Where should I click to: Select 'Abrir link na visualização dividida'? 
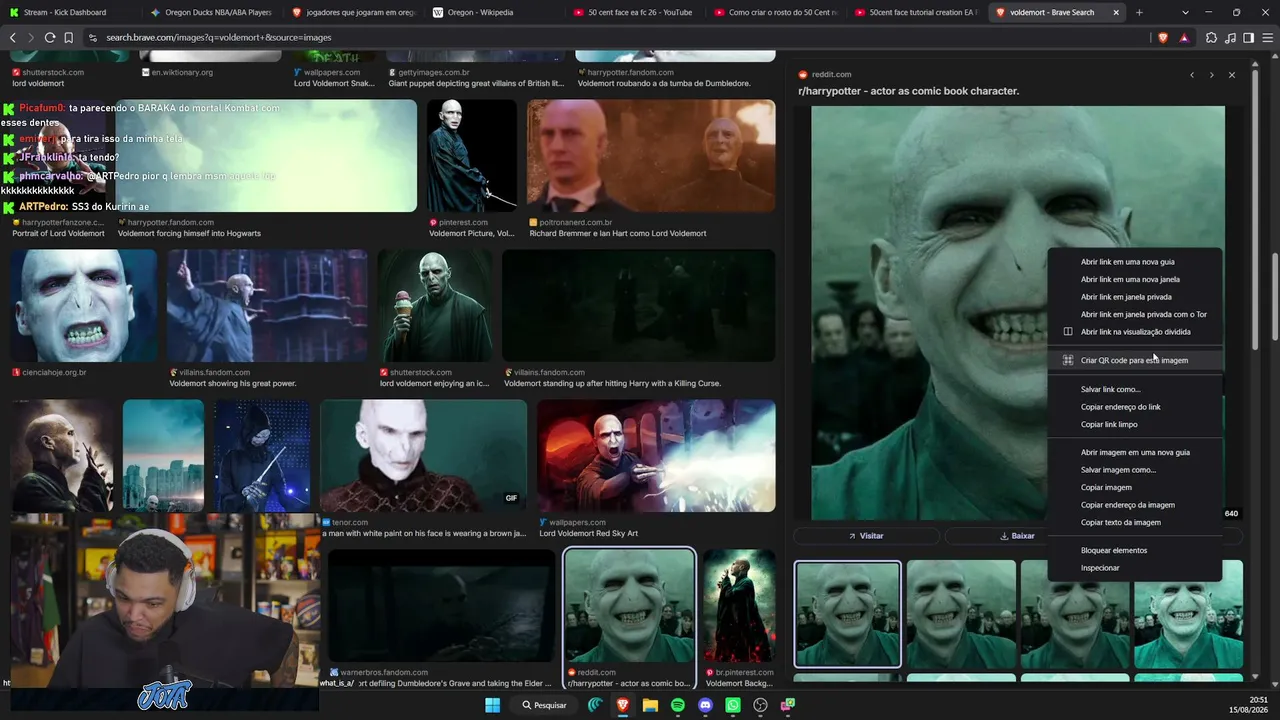pyautogui.click(x=1135, y=332)
